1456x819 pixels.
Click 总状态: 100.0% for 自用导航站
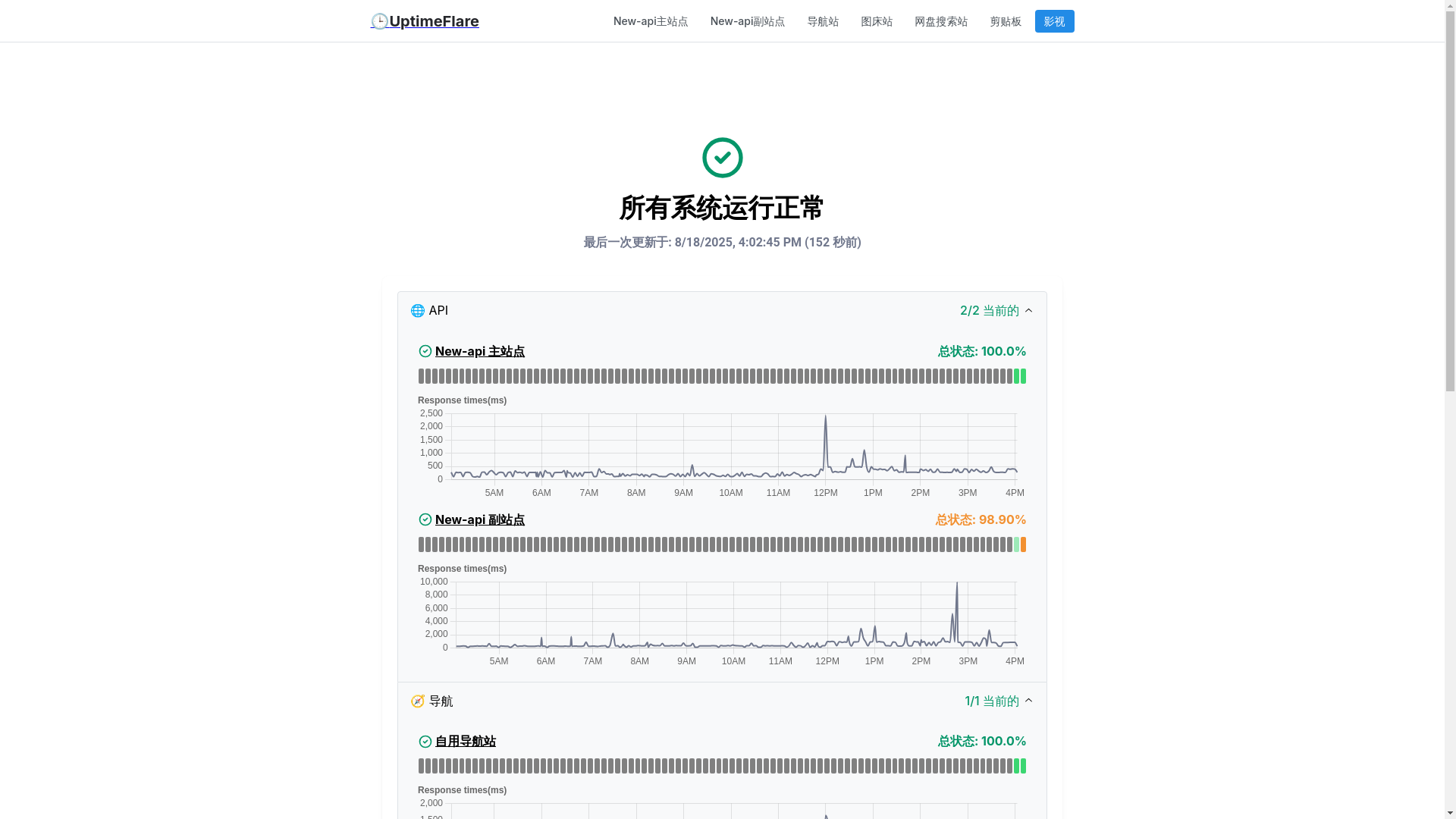982,742
